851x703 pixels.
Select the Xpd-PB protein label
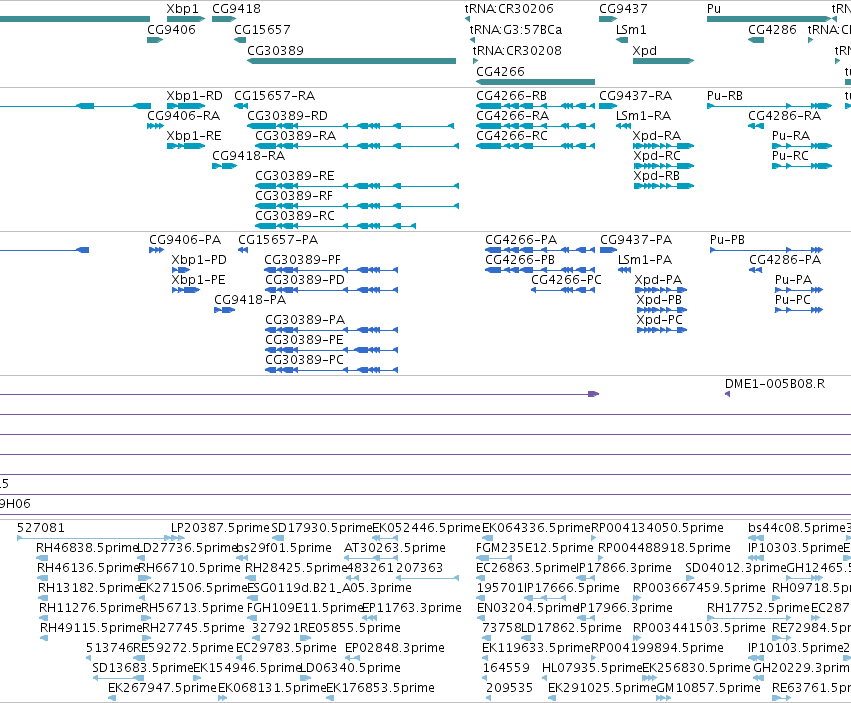[659, 300]
